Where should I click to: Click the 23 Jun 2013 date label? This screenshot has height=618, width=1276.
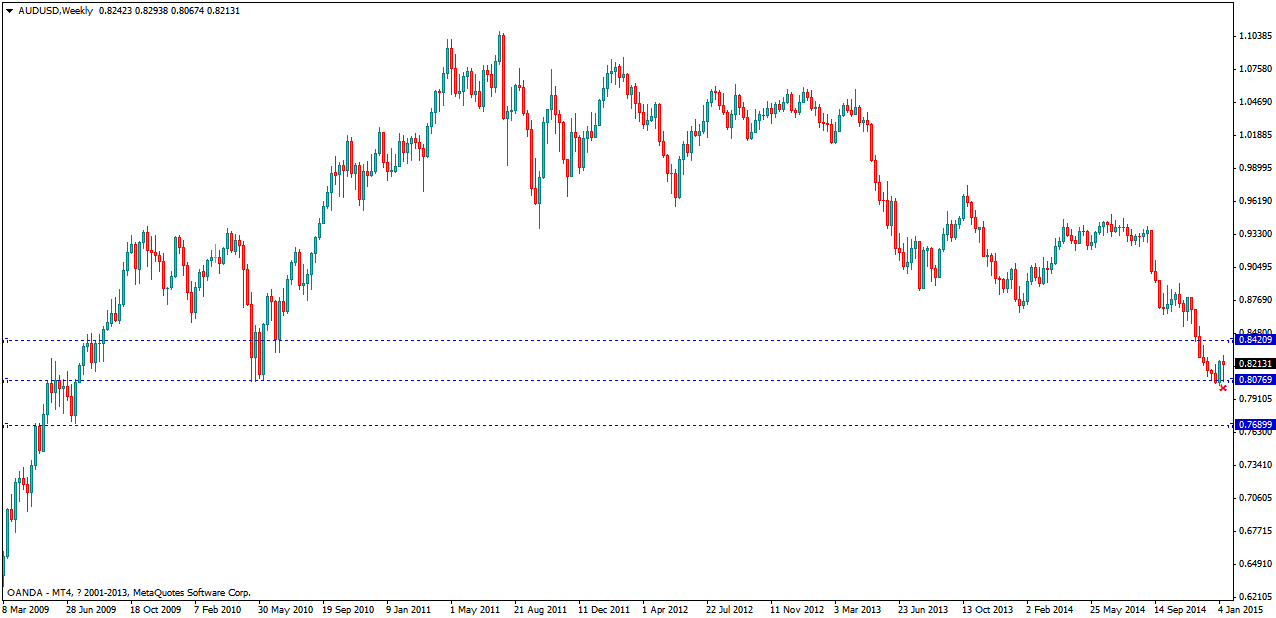coord(922,609)
